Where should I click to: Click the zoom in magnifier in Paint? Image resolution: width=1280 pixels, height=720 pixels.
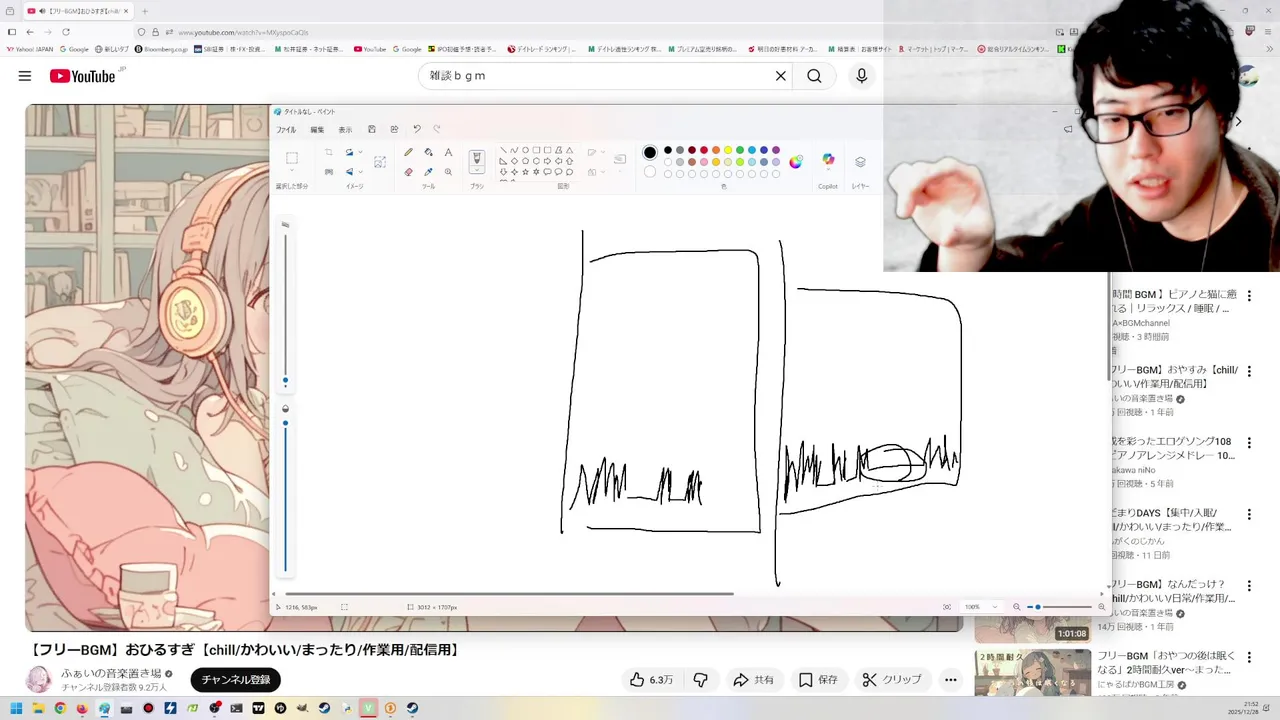[x=1102, y=607]
